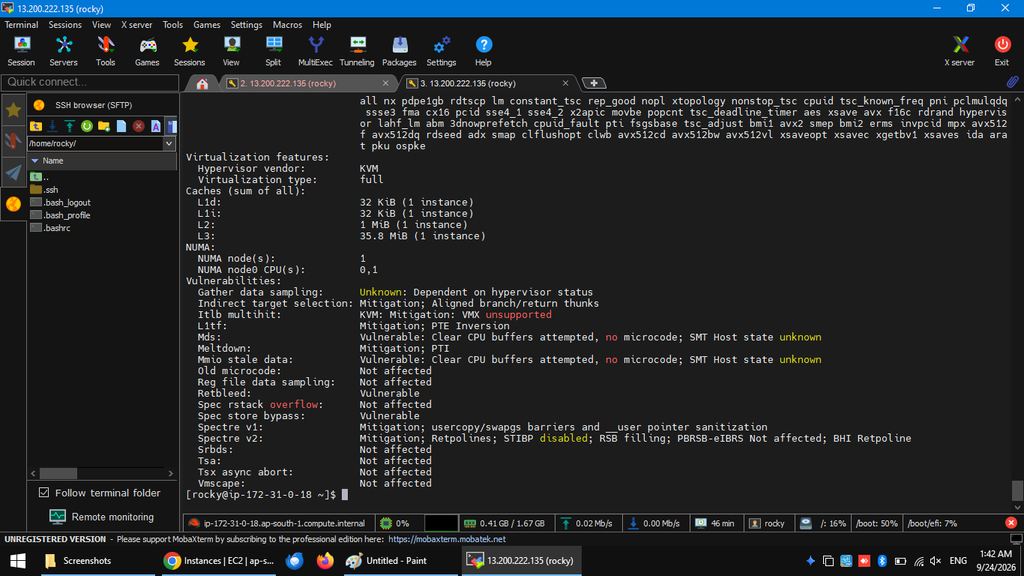This screenshot has height=576, width=1024.
Task: Delete selected file with red X icon
Action: tap(138, 126)
